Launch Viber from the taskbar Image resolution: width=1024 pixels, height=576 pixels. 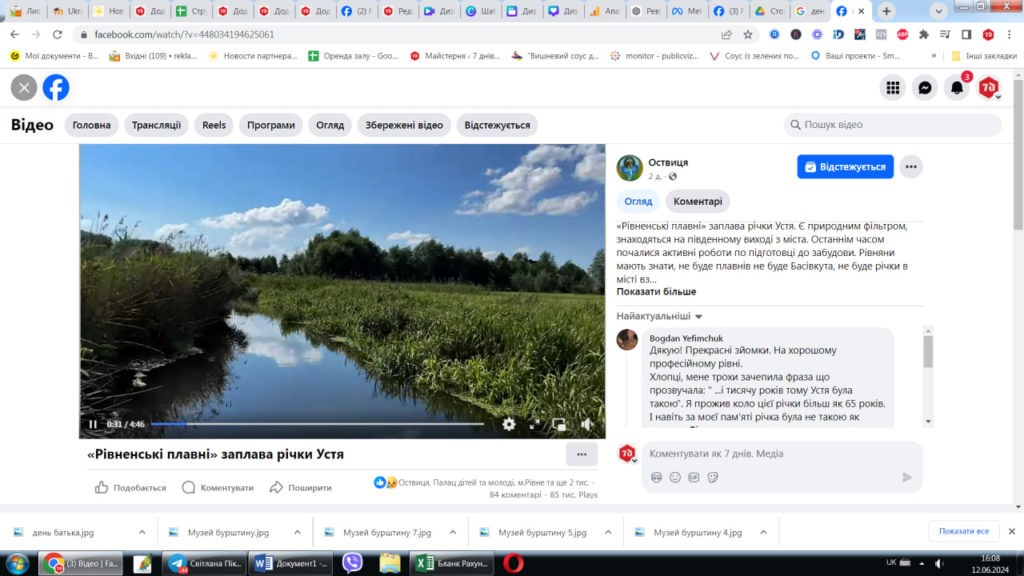coord(352,563)
